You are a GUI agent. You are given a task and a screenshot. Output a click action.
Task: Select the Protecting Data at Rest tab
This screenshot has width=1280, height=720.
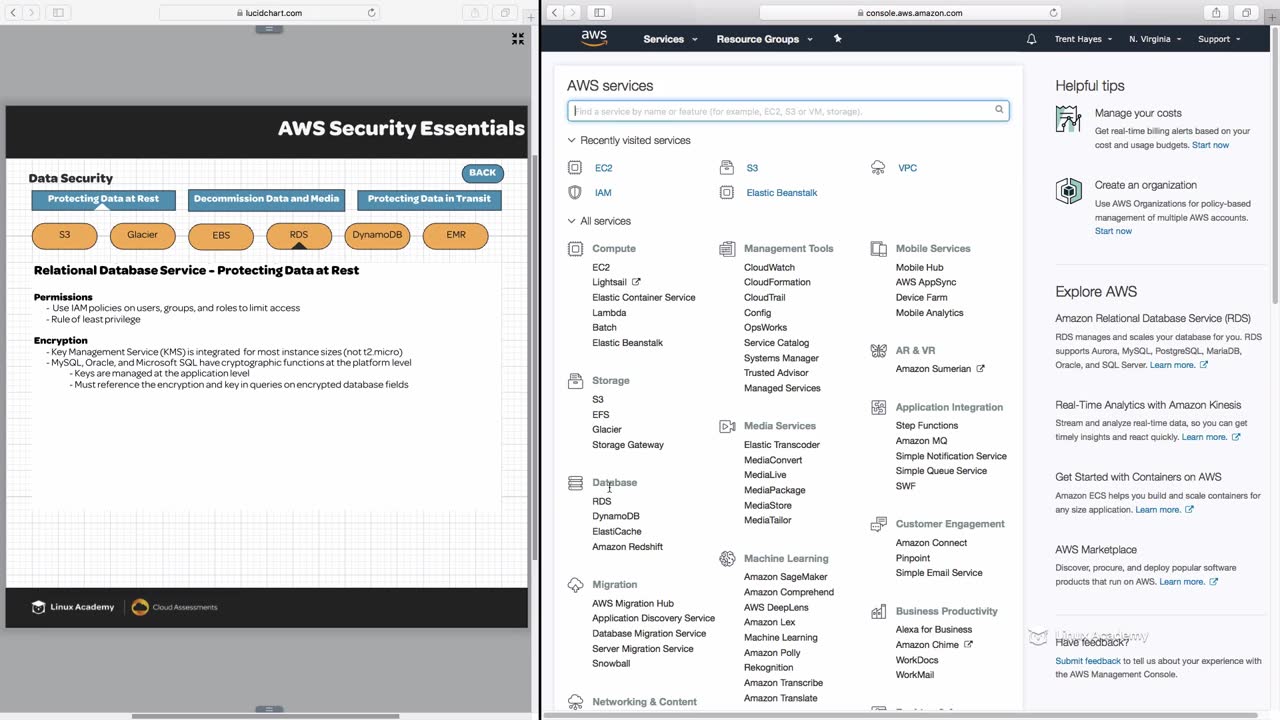[103, 199]
